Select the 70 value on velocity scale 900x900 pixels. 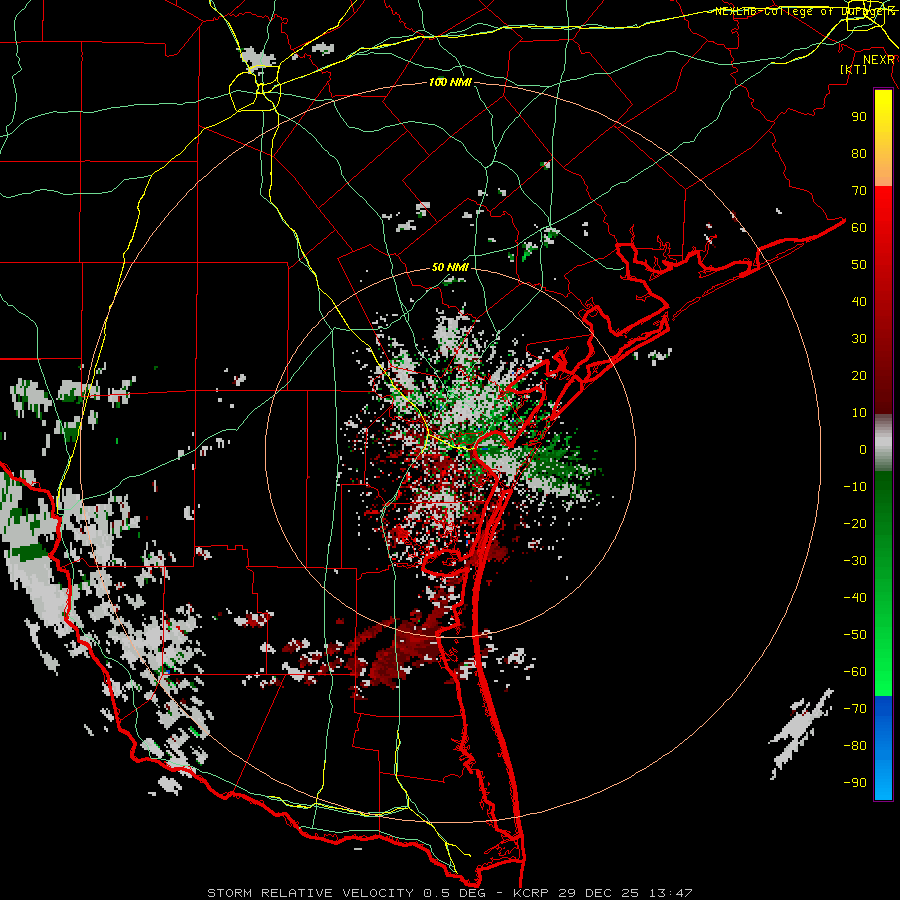[859, 191]
